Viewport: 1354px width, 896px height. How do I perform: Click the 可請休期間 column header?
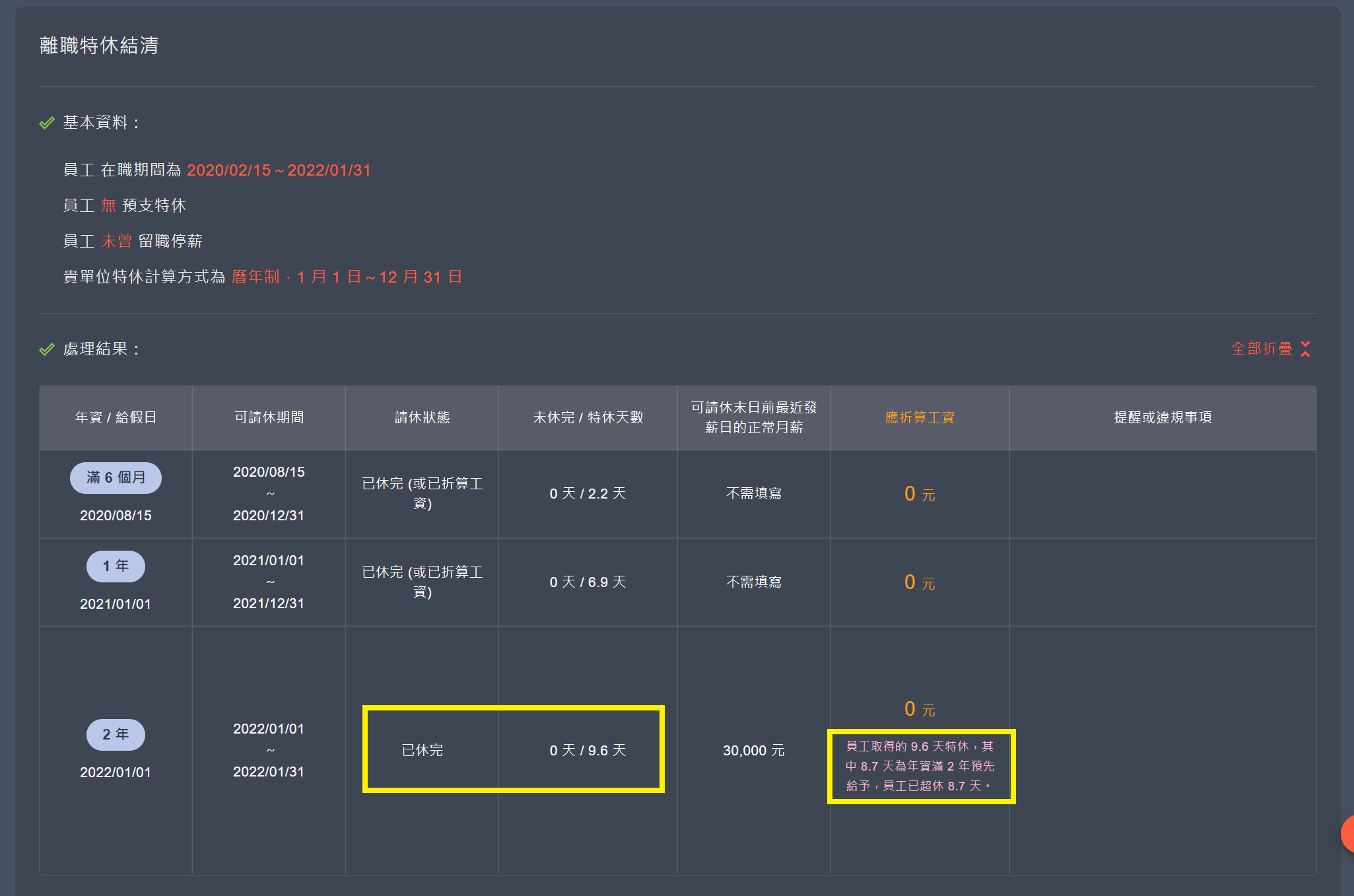pos(269,417)
